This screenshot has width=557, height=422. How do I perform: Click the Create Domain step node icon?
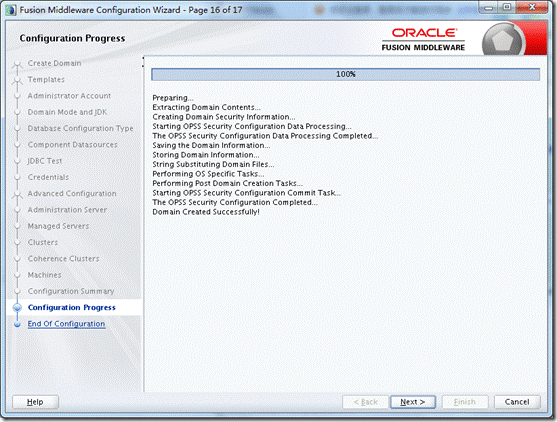17,64
